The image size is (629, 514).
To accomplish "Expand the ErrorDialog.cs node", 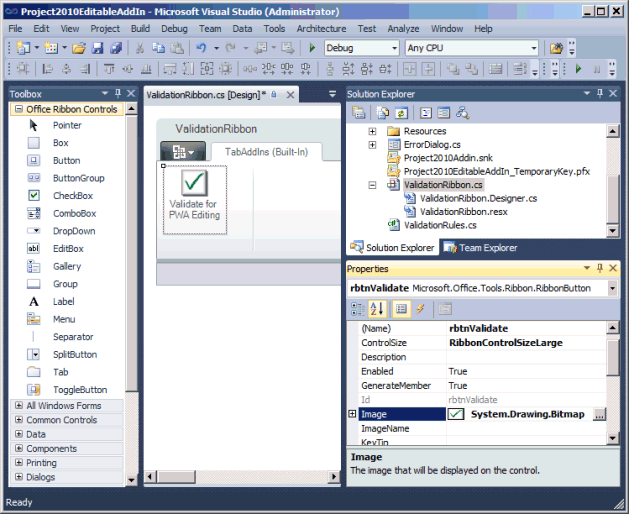I will (x=372, y=145).
